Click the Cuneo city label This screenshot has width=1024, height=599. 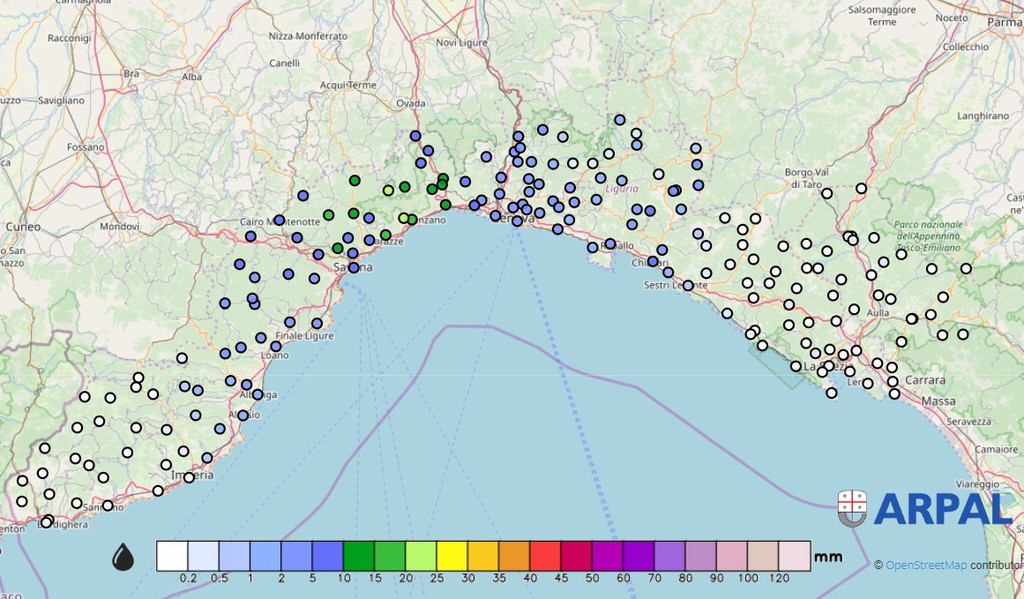[x=24, y=227]
